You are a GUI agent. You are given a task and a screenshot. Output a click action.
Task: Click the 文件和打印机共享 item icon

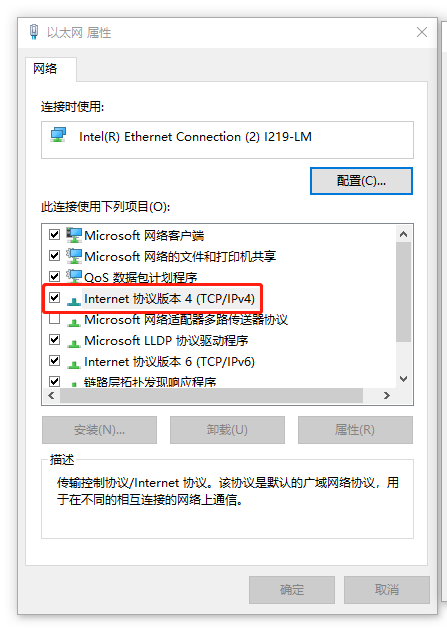coord(74,256)
